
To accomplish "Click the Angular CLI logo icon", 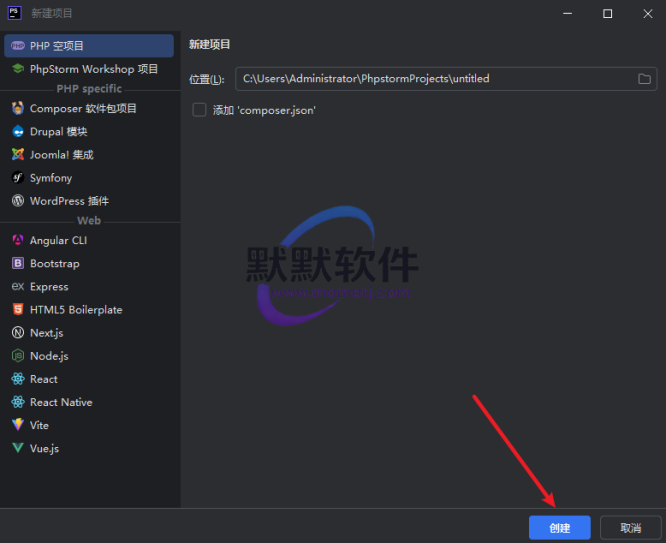I will click(x=18, y=240).
